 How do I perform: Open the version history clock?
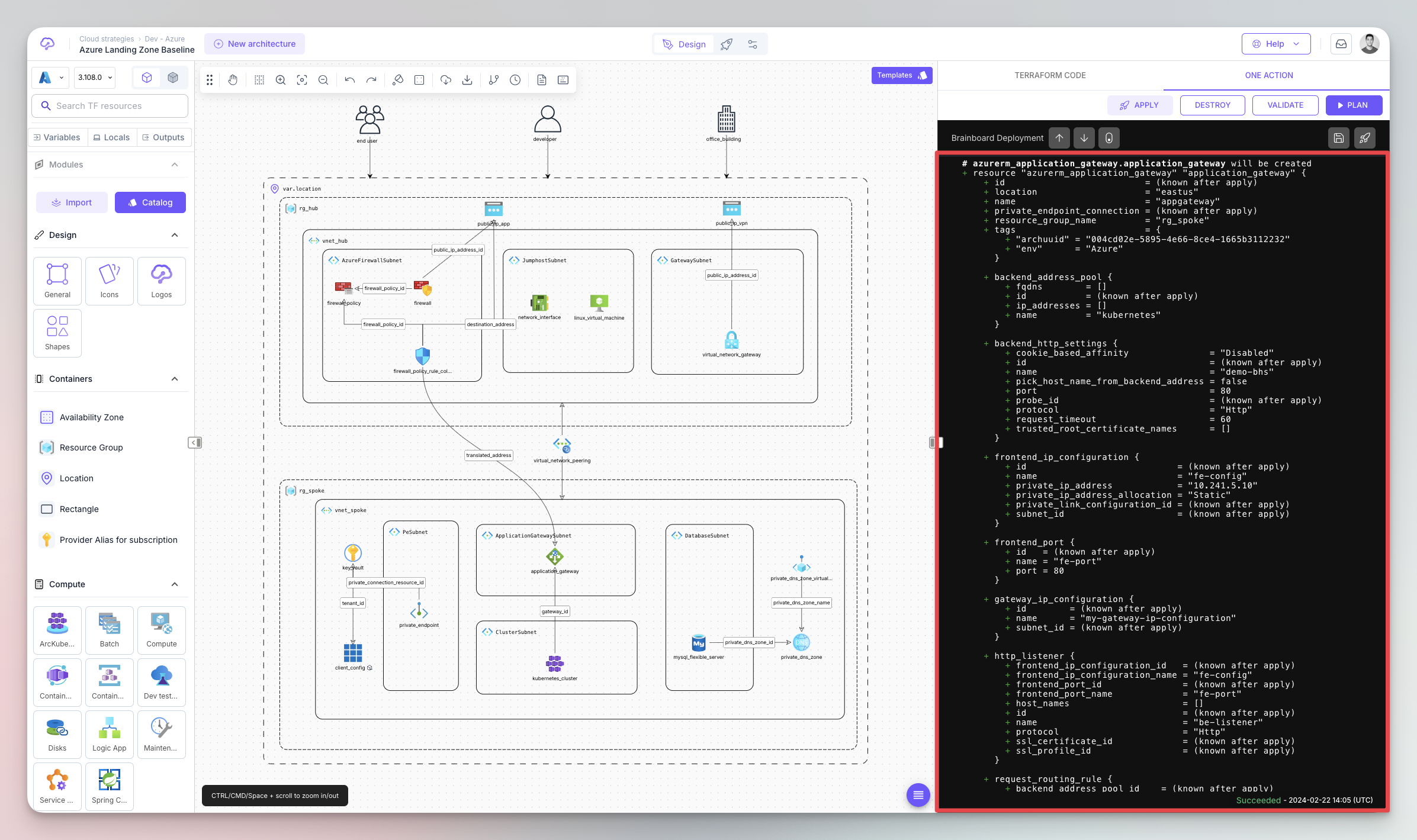(515, 80)
